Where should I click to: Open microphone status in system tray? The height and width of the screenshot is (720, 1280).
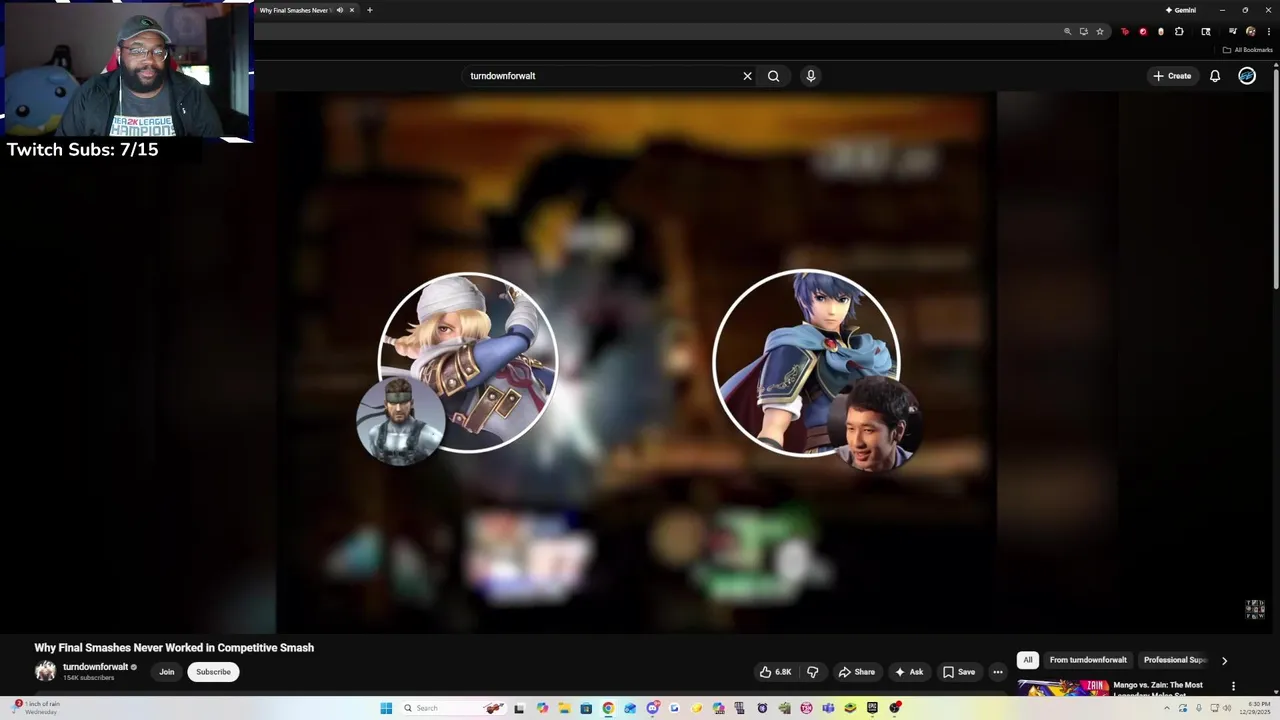[1199, 708]
